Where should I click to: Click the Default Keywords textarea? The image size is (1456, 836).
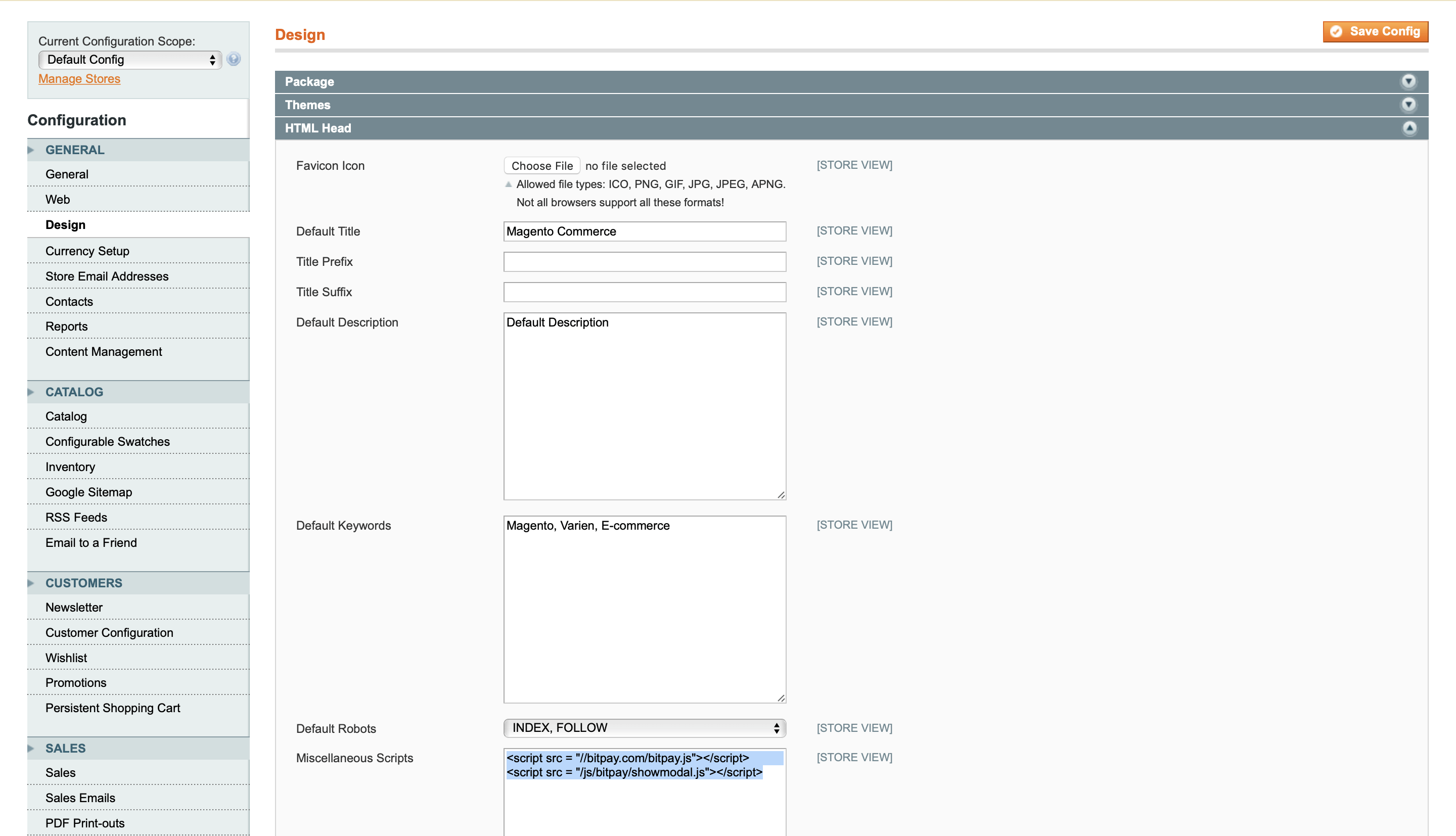pos(644,610)
